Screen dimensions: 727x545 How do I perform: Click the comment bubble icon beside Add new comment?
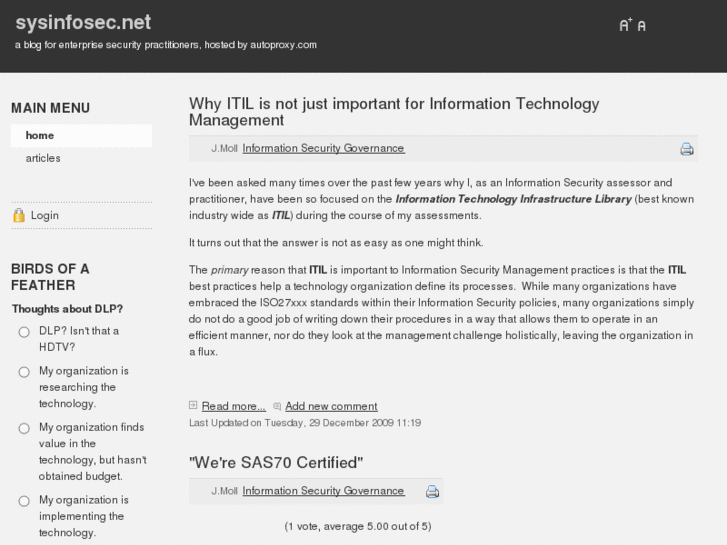(x=277, y=406)
